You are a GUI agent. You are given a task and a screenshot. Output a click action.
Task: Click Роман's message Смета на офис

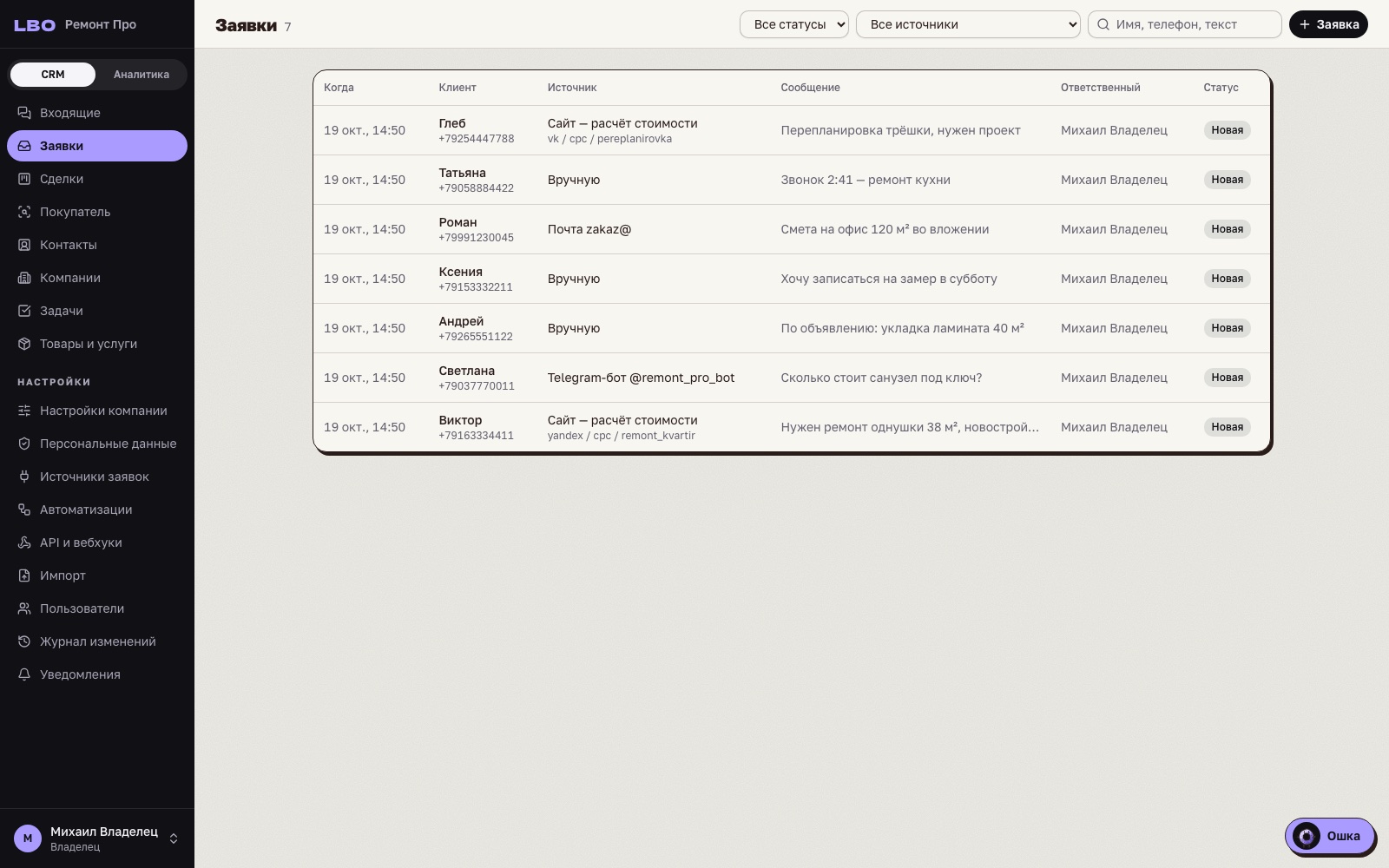pos(885,229)
